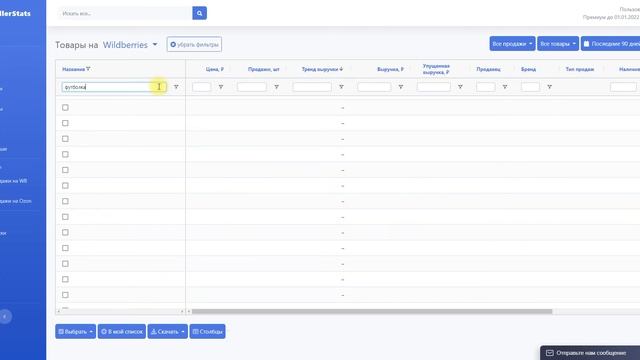Sort by the Продавец column header
Viewport: 640px width, 360px height.
tap(488, 69)
